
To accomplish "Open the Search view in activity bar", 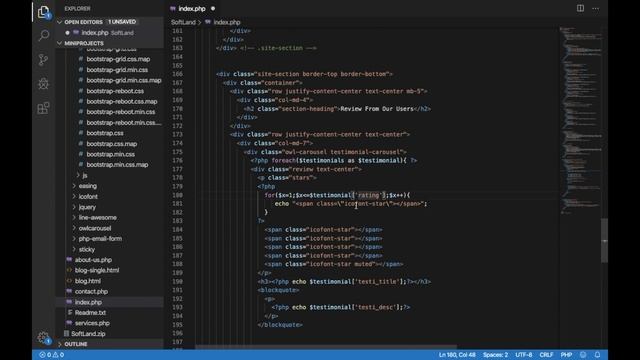I will coord(43,36).
